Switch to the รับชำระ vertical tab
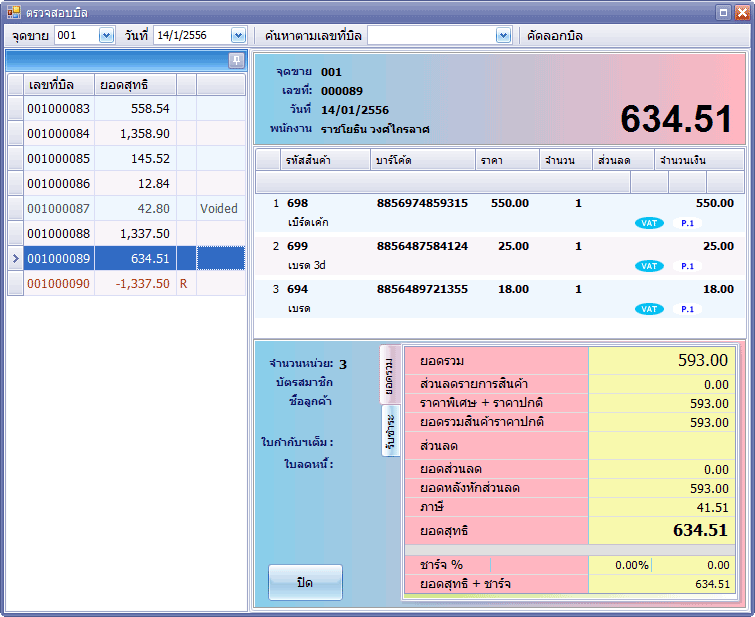Screen dimensions: 755x617 390,431
